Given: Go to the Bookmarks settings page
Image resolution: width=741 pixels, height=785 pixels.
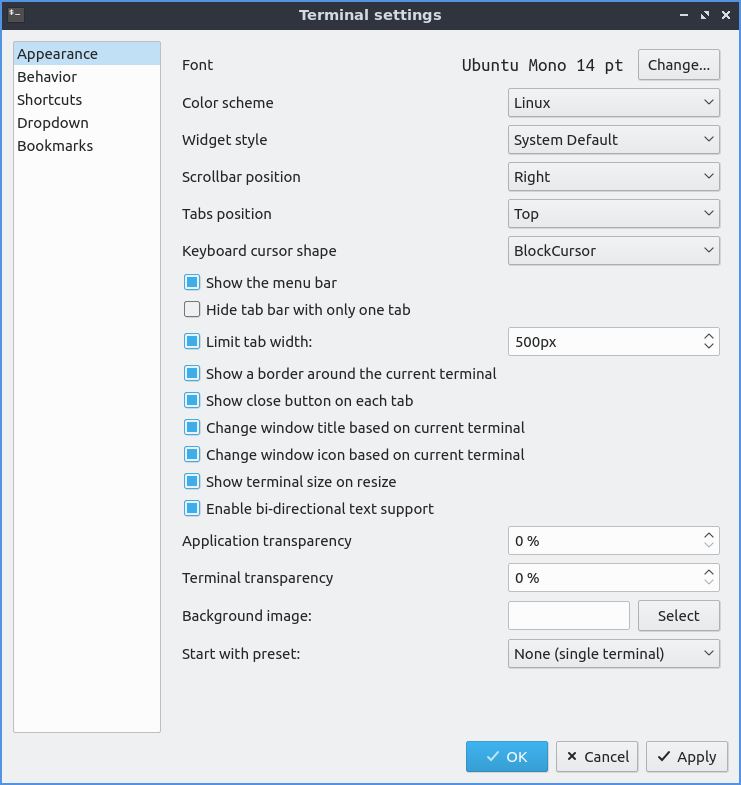Looking at the screenshot, I should pos(55,146).
